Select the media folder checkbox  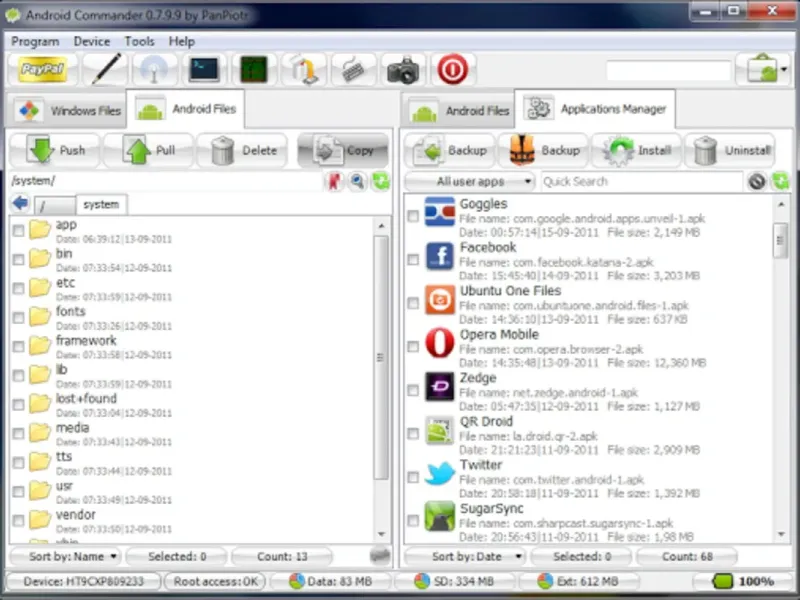18,434
